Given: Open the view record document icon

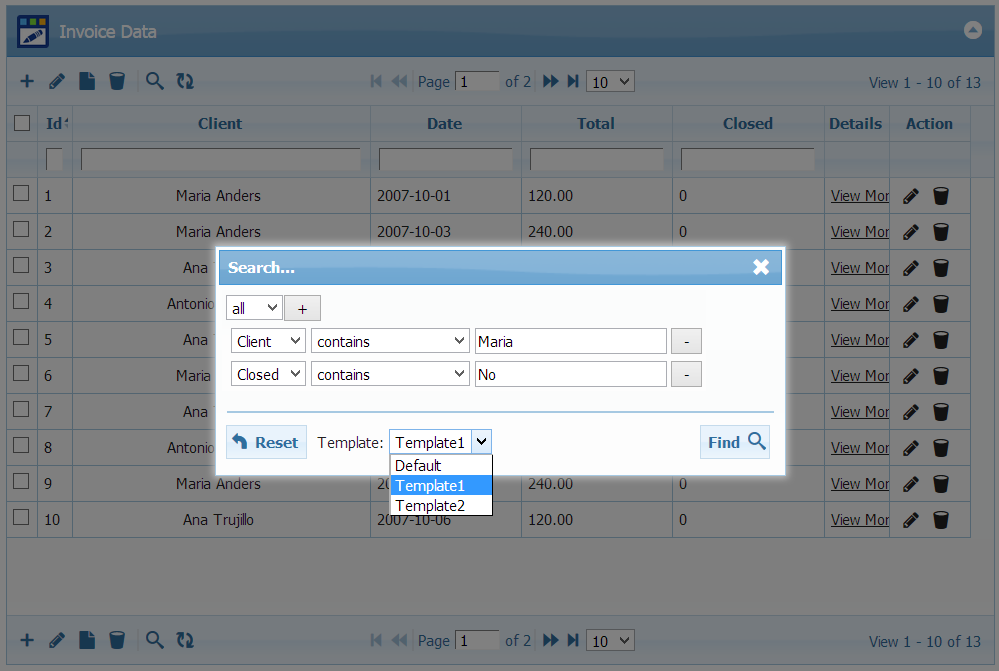Looking at the screenshot, I should tap(87, 81).
